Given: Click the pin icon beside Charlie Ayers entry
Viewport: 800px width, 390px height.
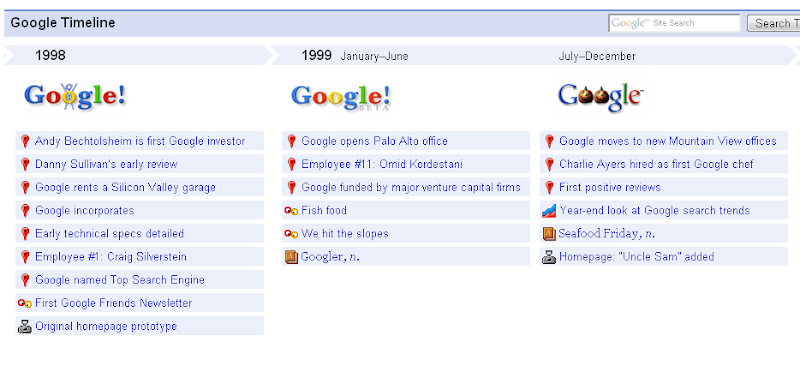Looking at the screenshot, I should click(549, 164).
